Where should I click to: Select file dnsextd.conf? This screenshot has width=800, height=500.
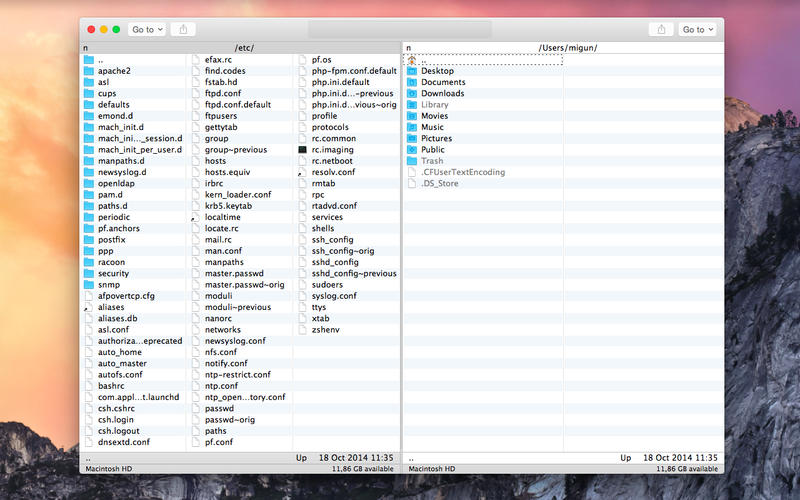coord(123,442)
